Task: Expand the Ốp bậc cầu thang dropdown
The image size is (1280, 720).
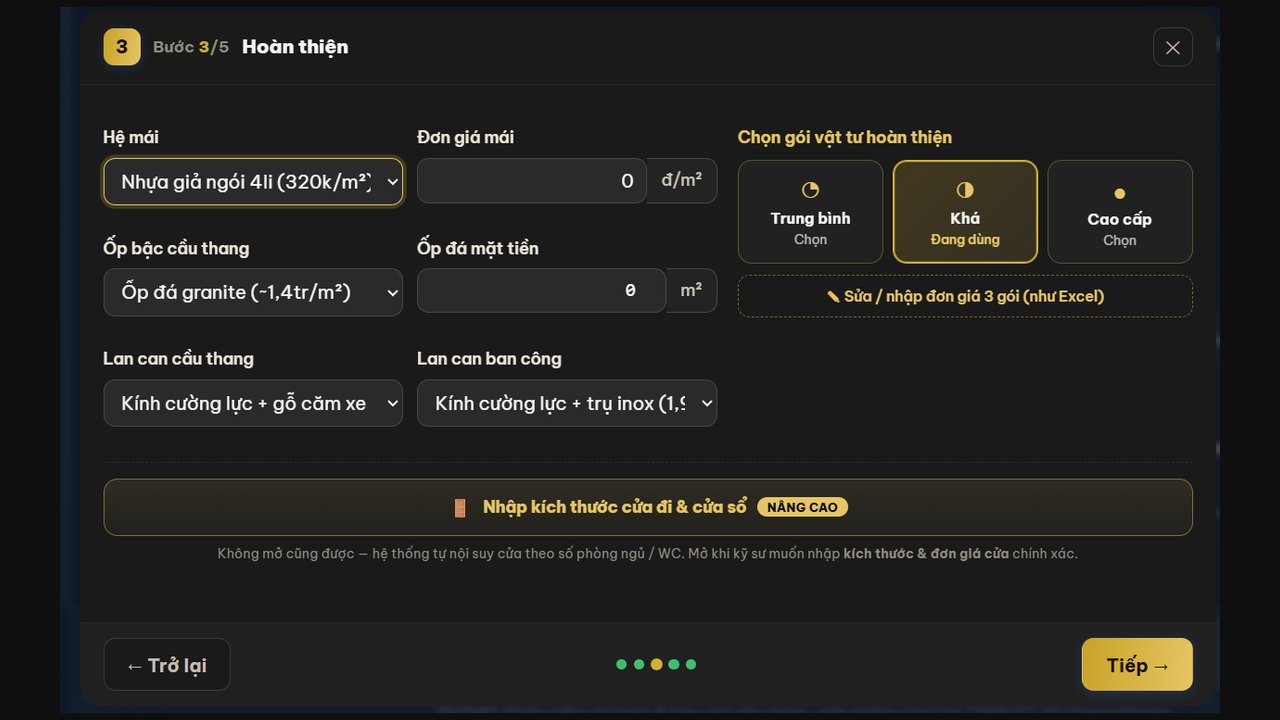Action: click(x=253, y=292)
